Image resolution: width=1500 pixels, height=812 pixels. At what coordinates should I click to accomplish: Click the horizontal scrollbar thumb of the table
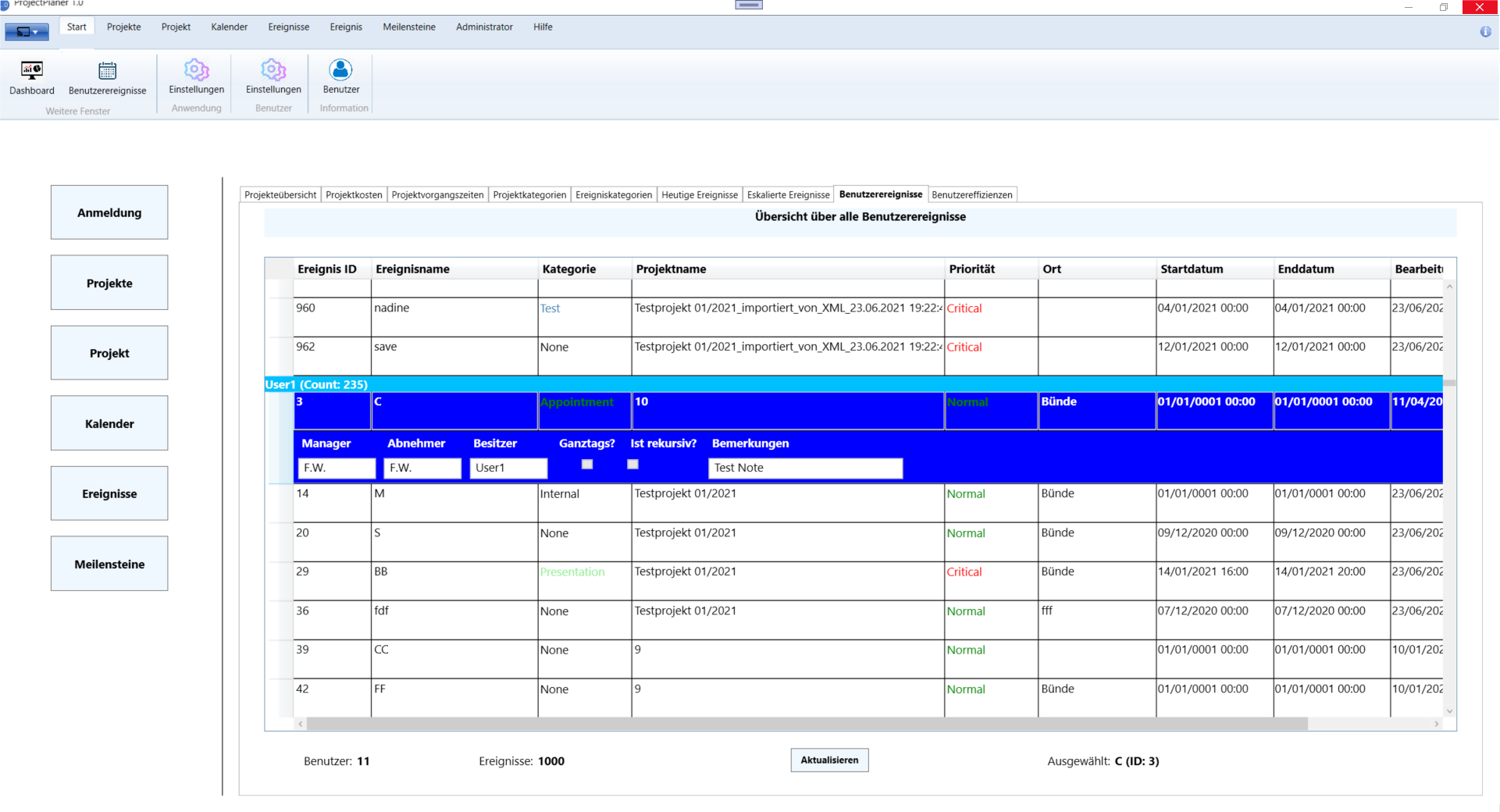807,724
